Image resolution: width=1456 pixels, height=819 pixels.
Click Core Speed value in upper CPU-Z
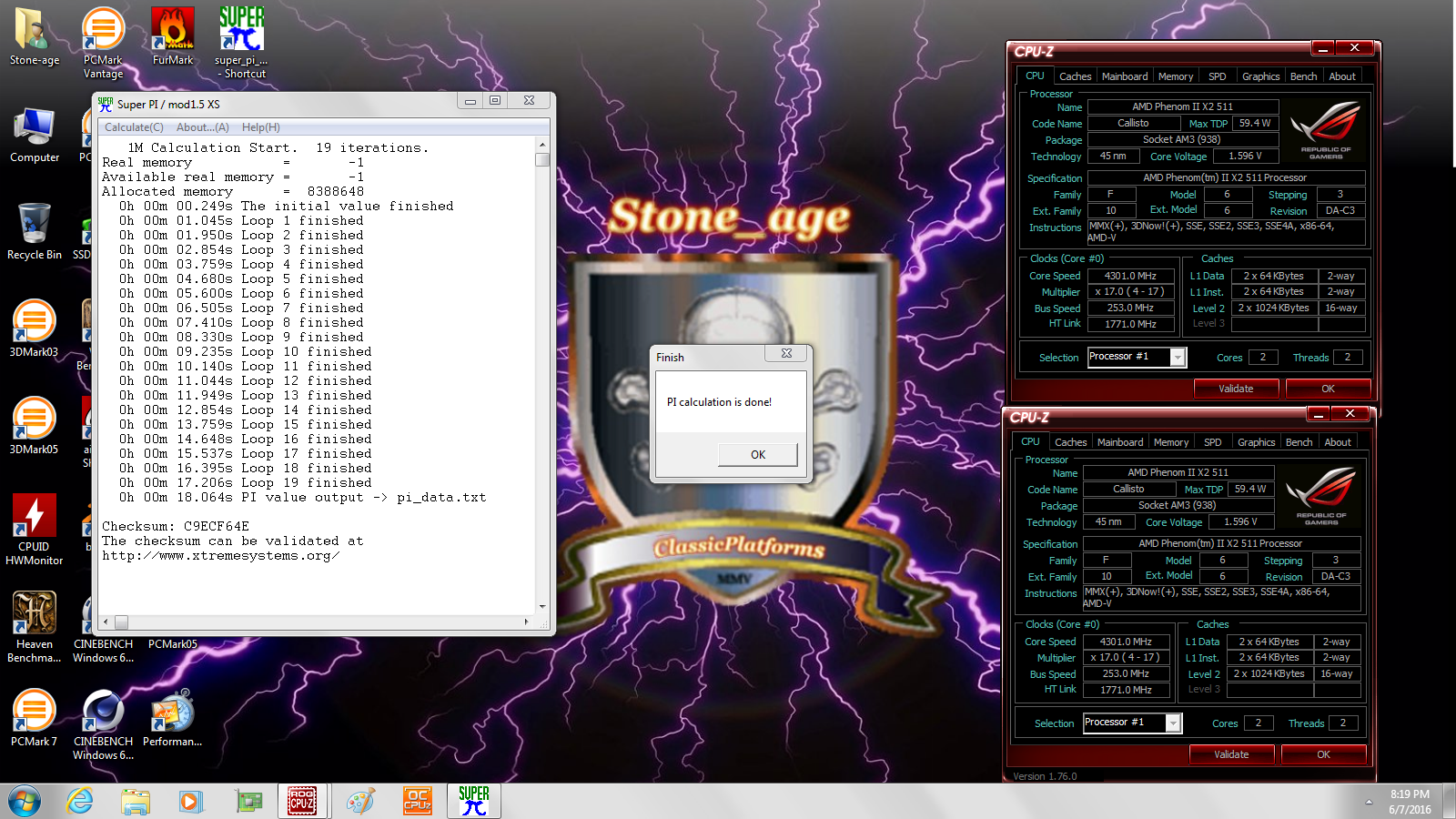pos(1130,276)
